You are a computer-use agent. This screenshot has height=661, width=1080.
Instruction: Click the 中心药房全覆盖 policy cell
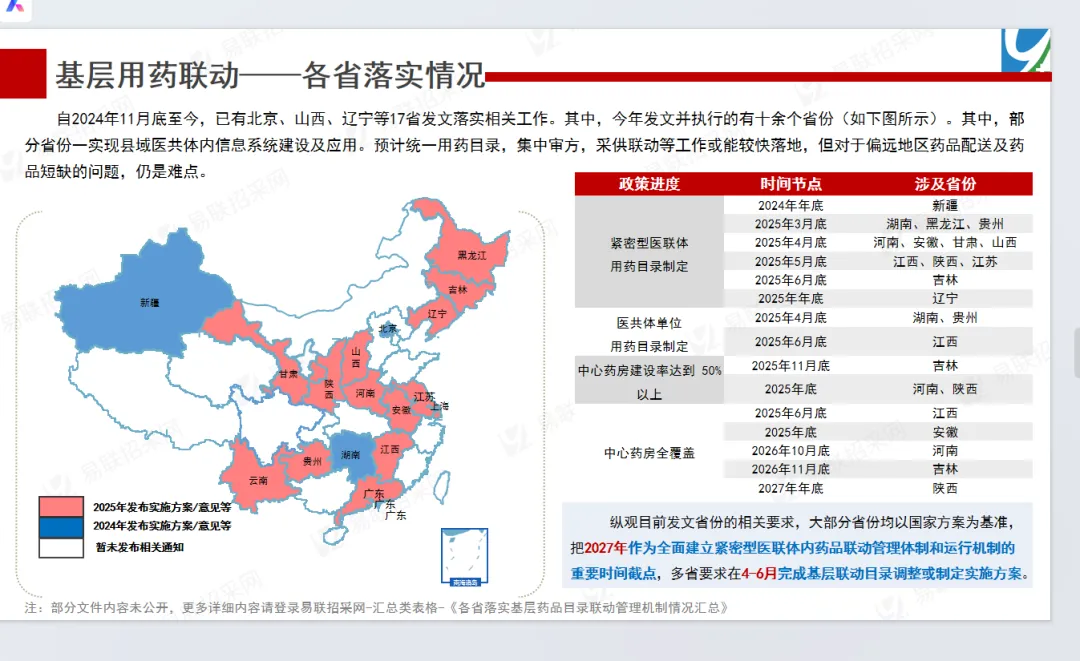(x=649, y=453)
